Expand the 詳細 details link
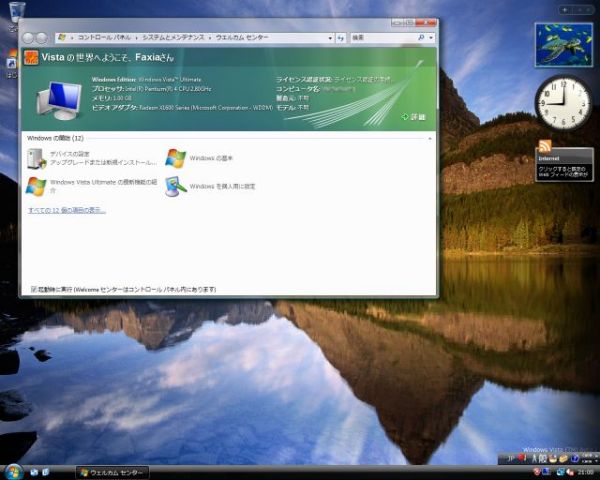The image size is (600, 480). click(x=413, y=117)
